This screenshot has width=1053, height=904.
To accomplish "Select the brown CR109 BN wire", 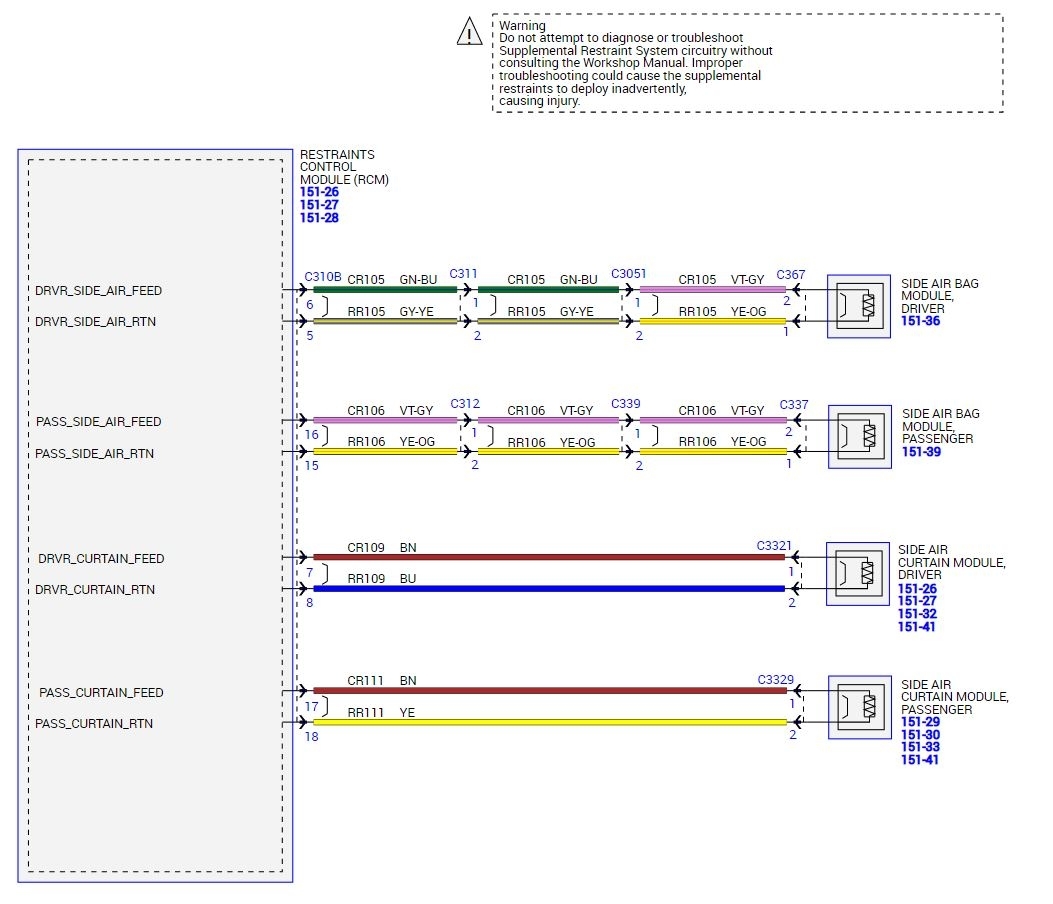I will [549, 557].
